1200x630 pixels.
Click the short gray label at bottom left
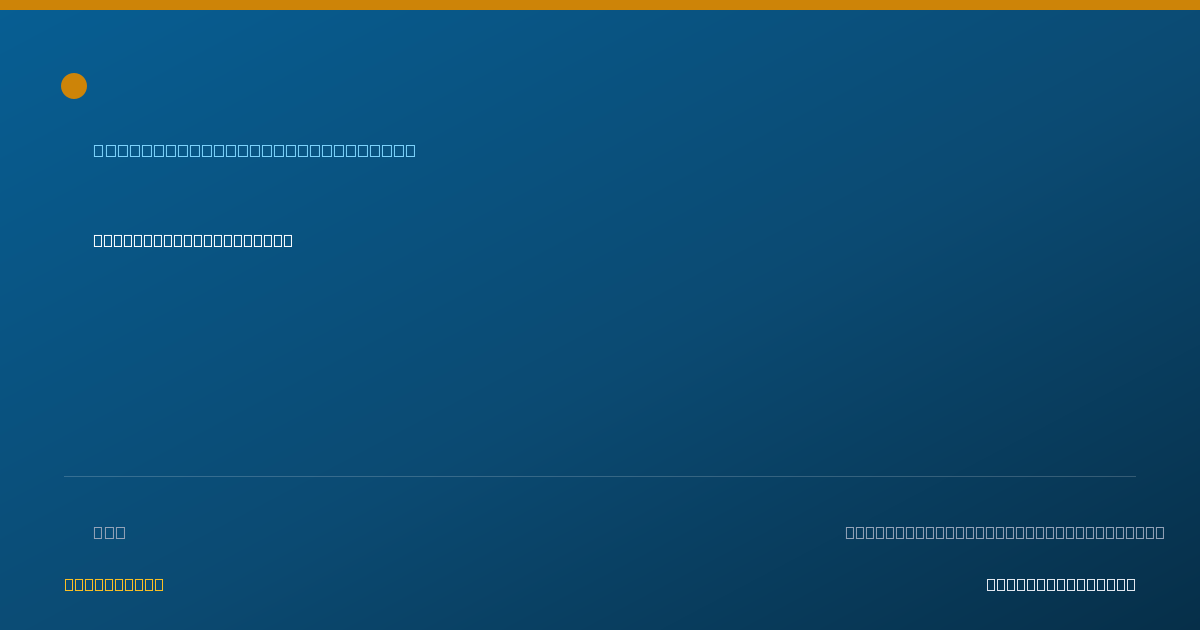(110, 532)
